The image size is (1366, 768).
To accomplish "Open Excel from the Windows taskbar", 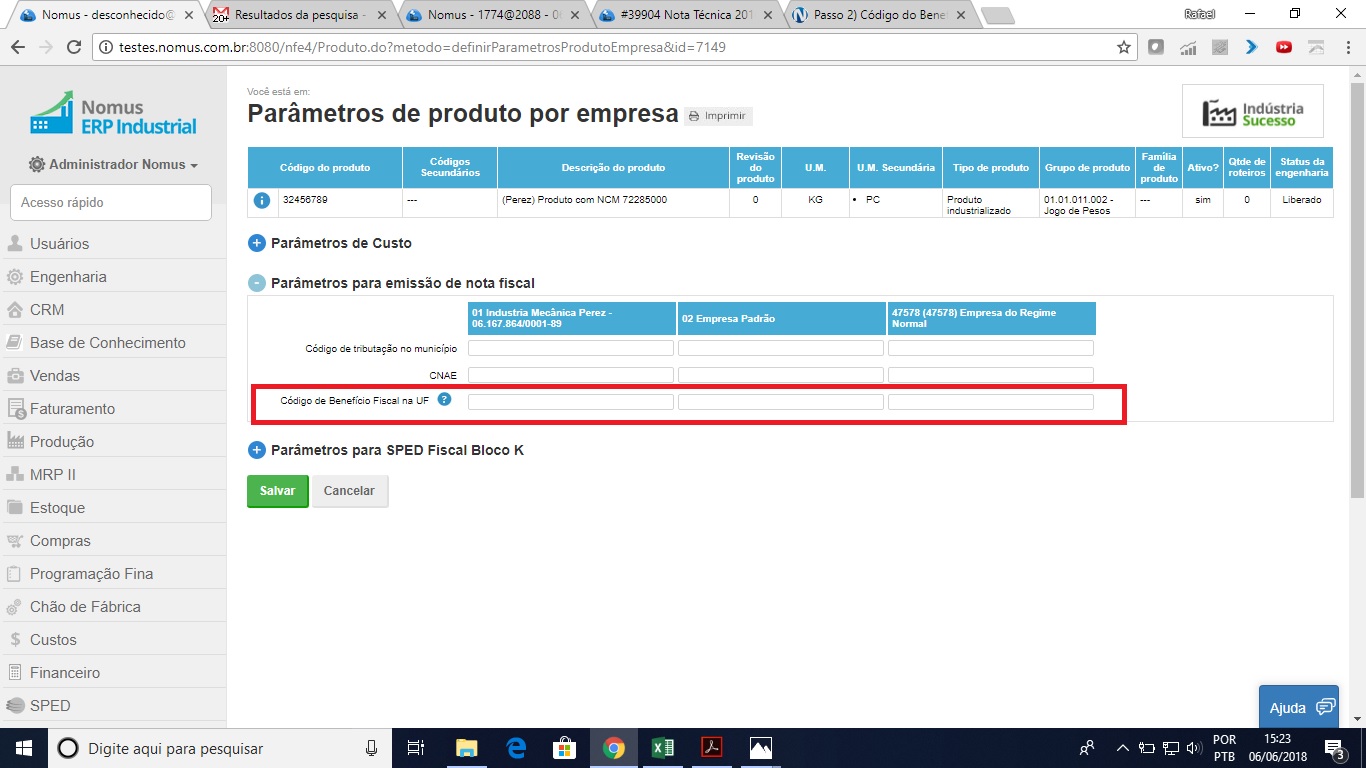I will (x=662, y=748).
